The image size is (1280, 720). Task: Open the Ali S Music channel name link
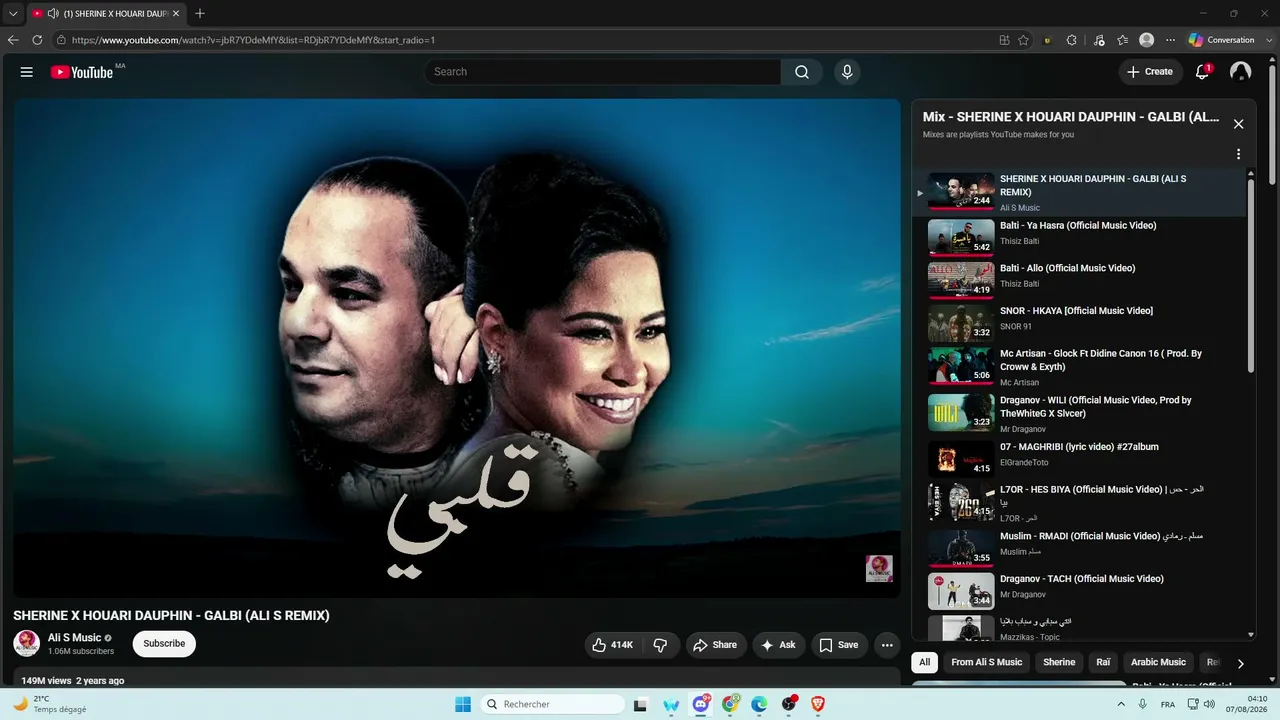(74, 638)
